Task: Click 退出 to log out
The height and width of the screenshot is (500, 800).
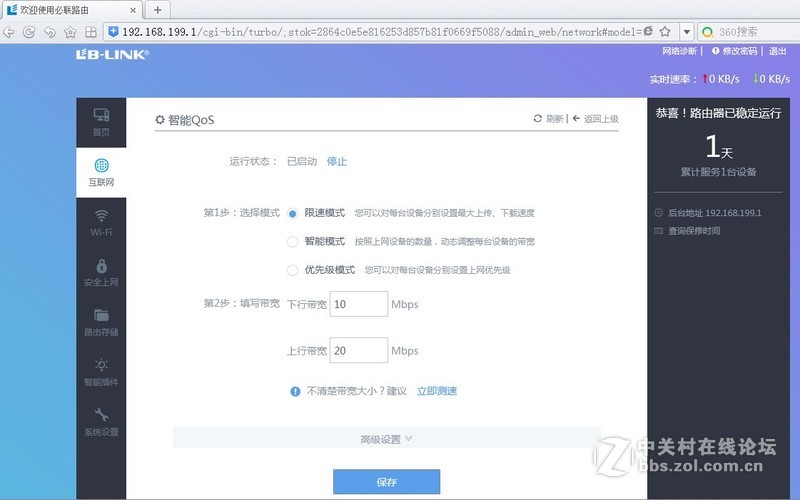Action: coord(778,51)
